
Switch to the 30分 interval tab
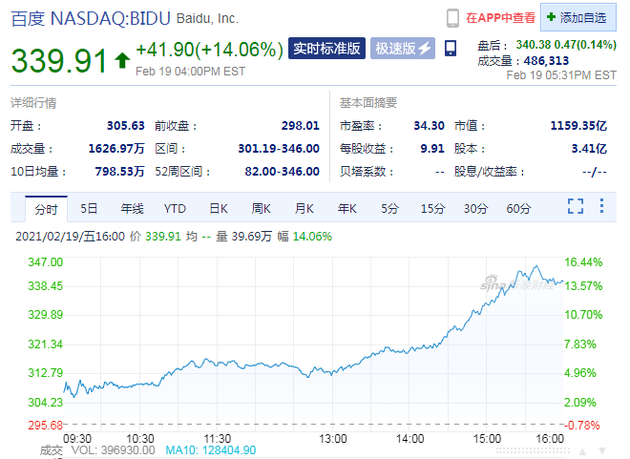476,209
